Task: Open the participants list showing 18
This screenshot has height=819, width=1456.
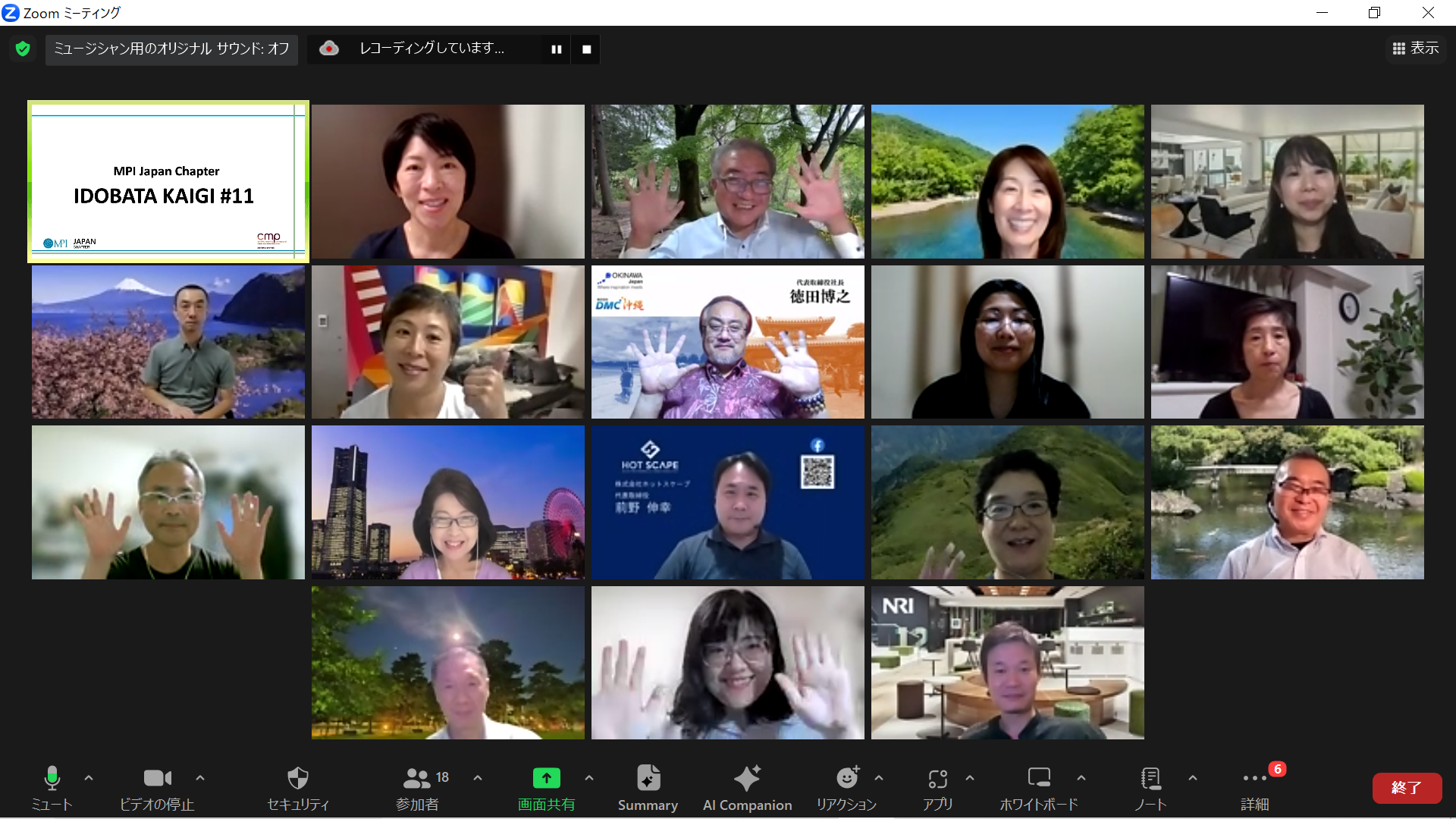Action: tap(418, 779)
